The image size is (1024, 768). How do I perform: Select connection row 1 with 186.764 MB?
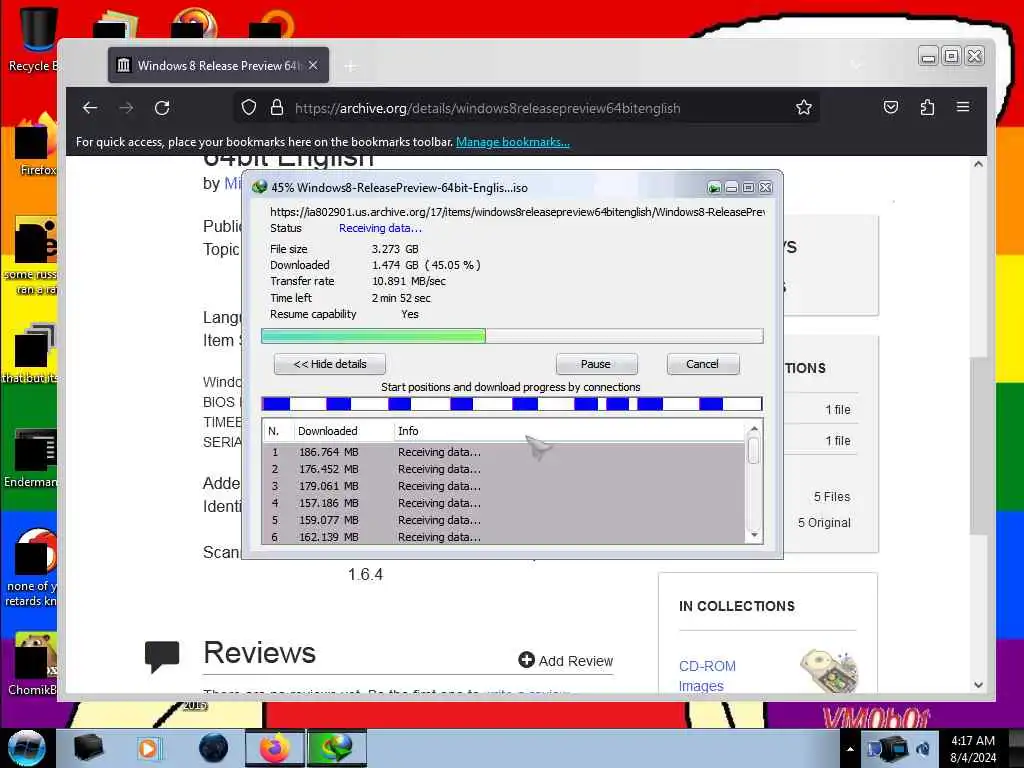click(503, 452)
